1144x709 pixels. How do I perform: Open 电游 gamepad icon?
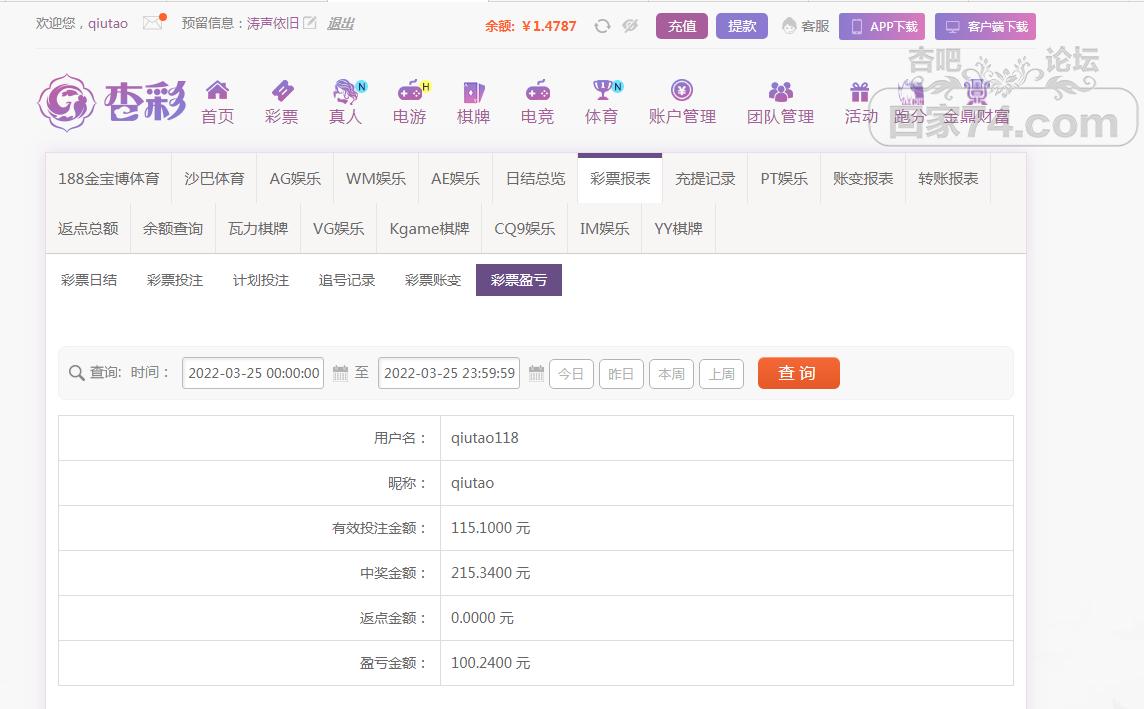(410, 91)
